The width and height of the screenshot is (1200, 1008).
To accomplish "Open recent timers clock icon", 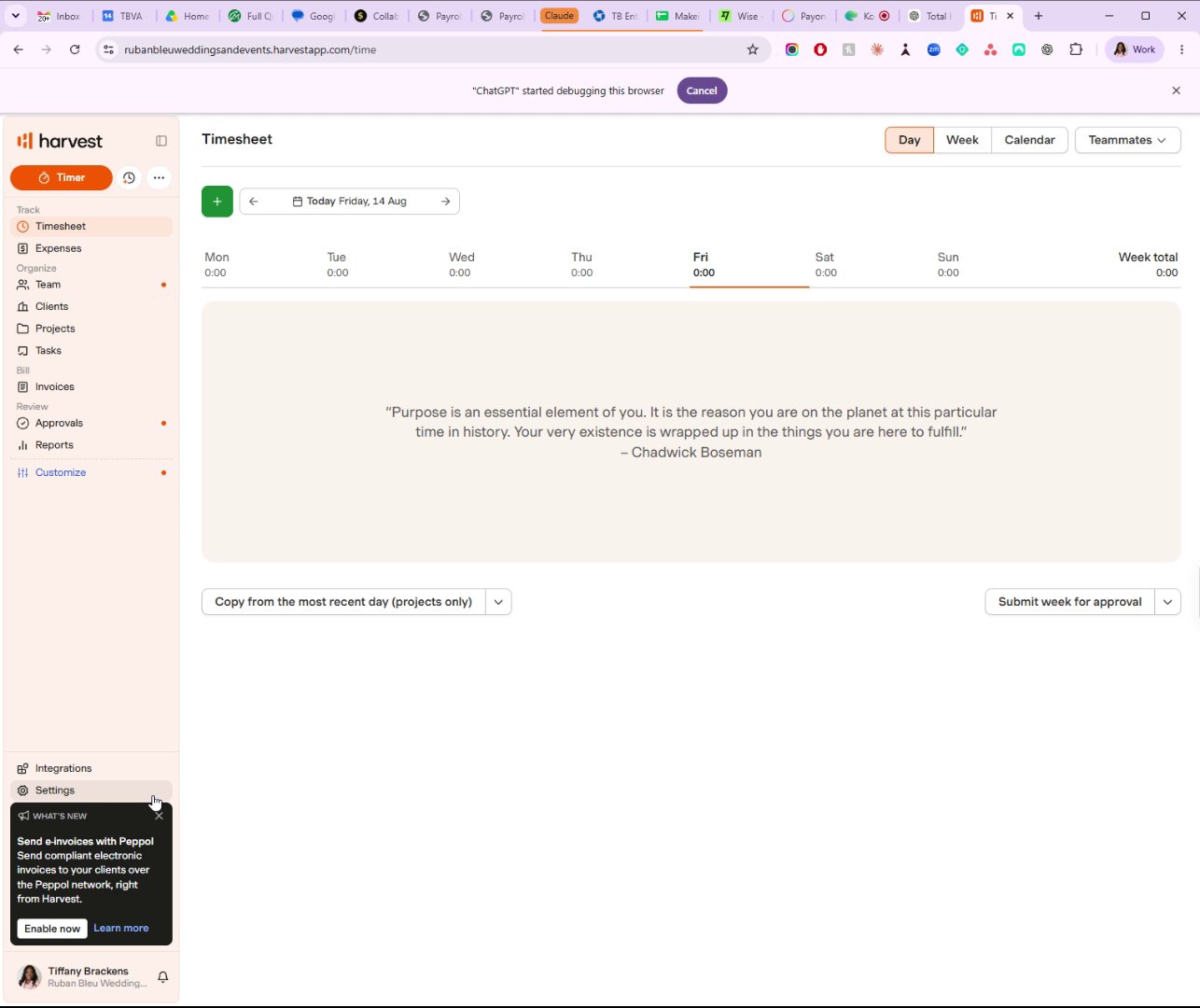I will 129,177.
